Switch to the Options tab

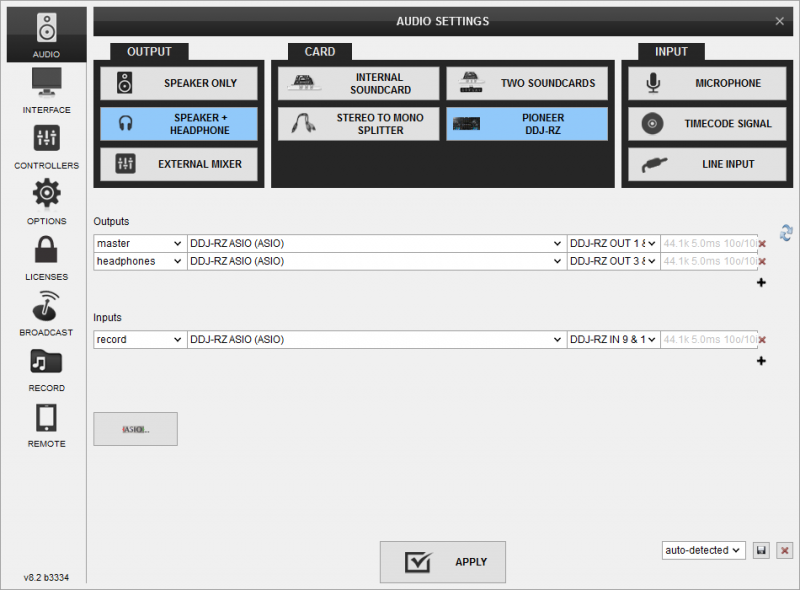46,202
